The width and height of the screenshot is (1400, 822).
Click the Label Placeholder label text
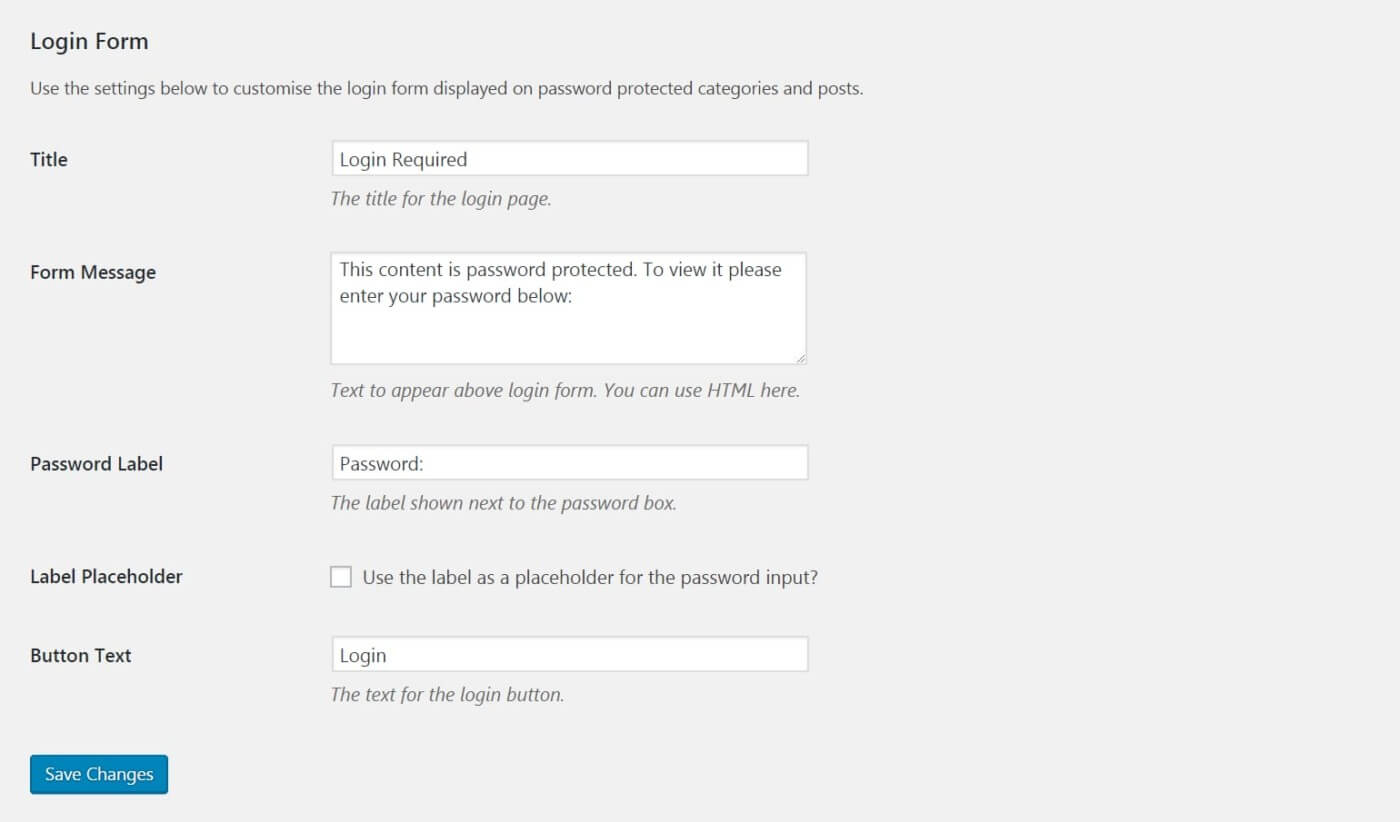click(106, 576)
